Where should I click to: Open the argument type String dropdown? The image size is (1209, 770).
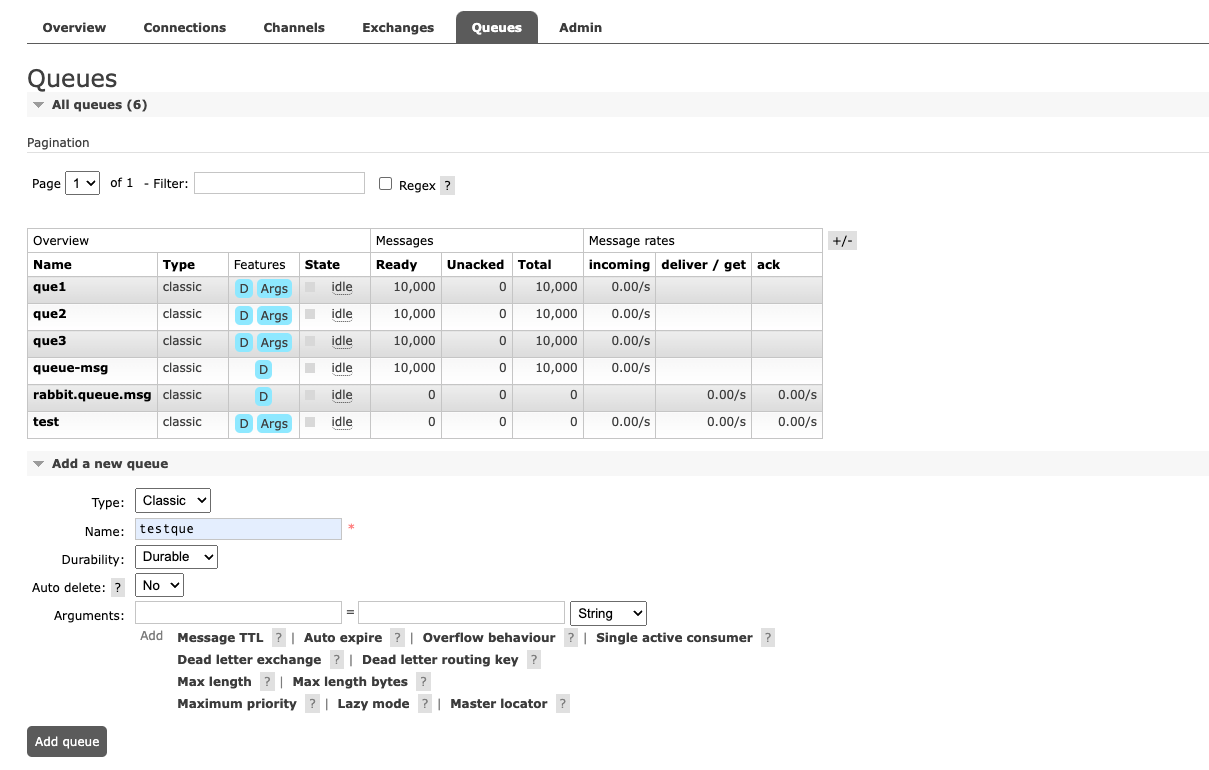(x=608, y=613)
